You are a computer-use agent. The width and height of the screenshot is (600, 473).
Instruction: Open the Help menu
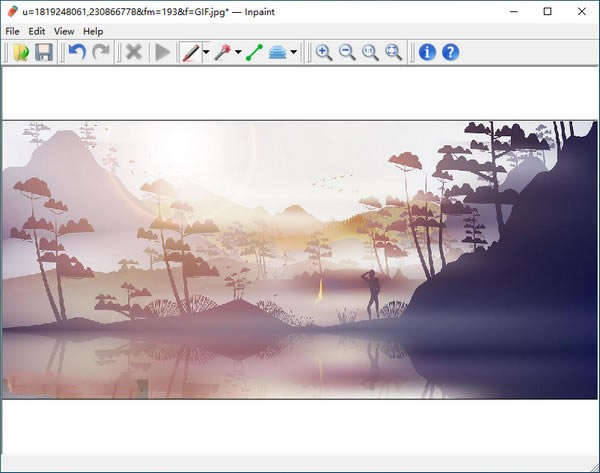(93, 31)
